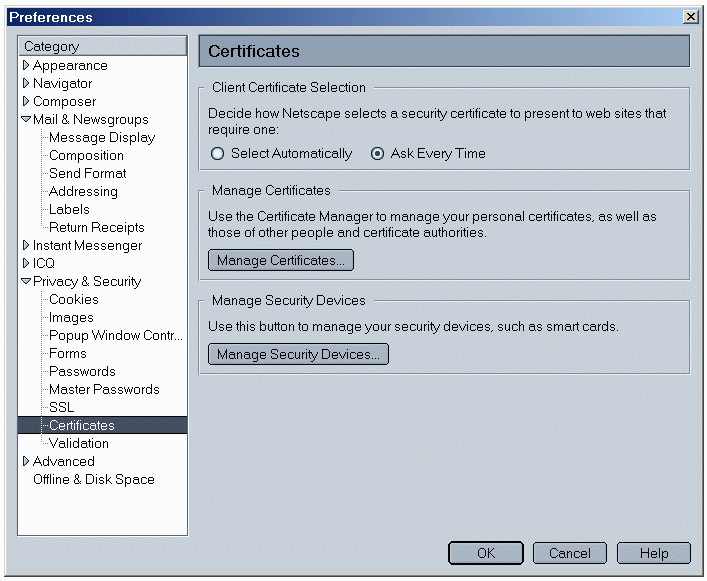Image resolution: width=707 pixels, height=581 pixels.
Task: Expand the Composer category
Action: pos(26,102)
